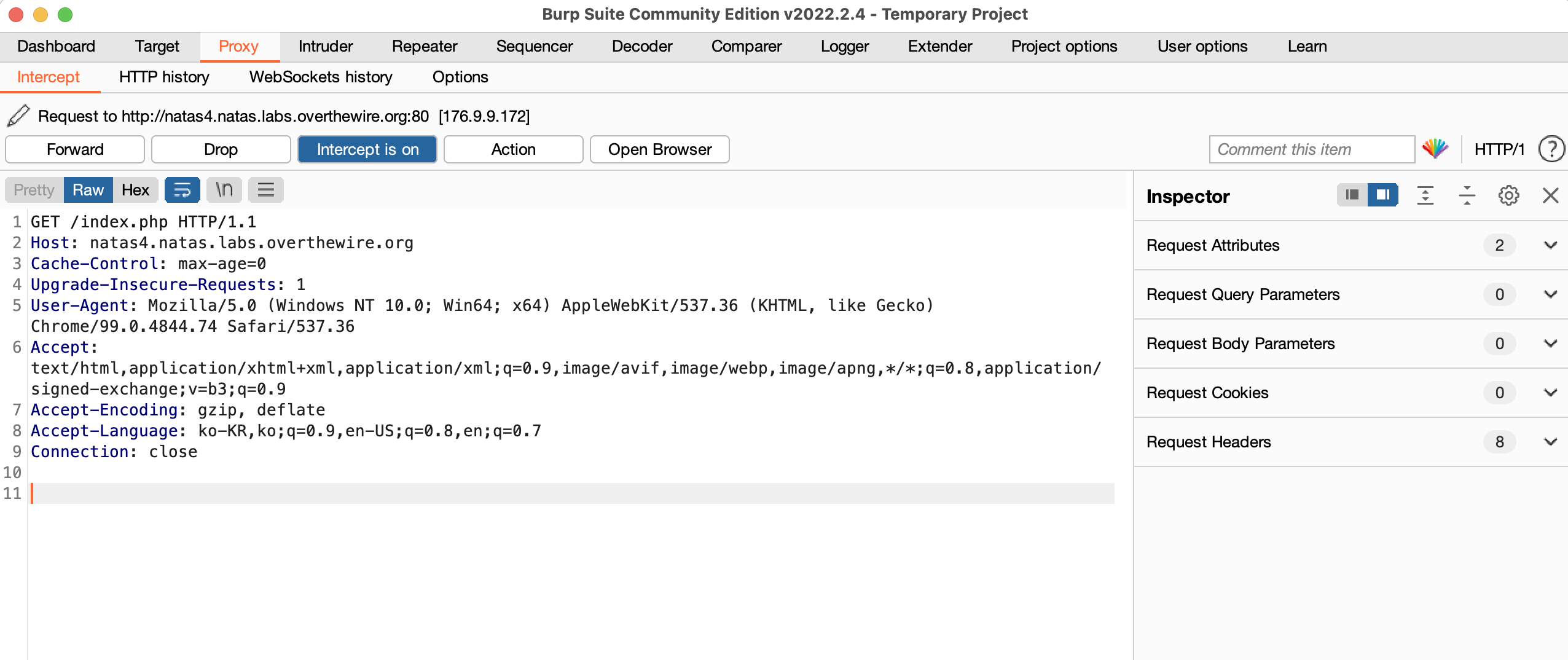Viewport: 1568px width, 660px height.
Task: Switch editor view to Raw
Action: (88, 190)
